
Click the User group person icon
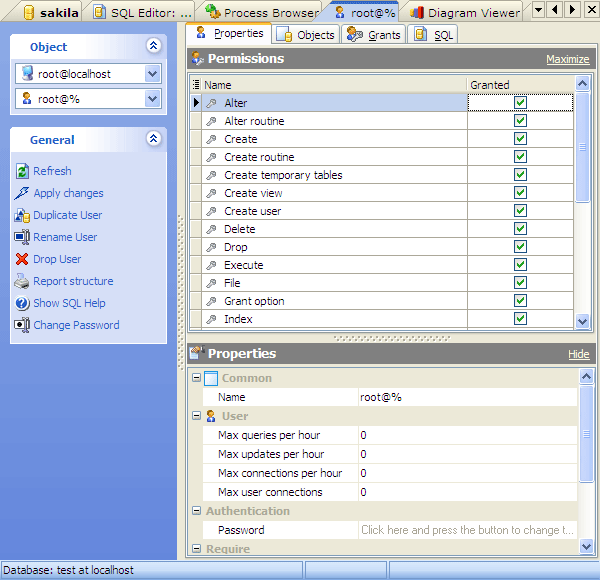tap(211, 416)
